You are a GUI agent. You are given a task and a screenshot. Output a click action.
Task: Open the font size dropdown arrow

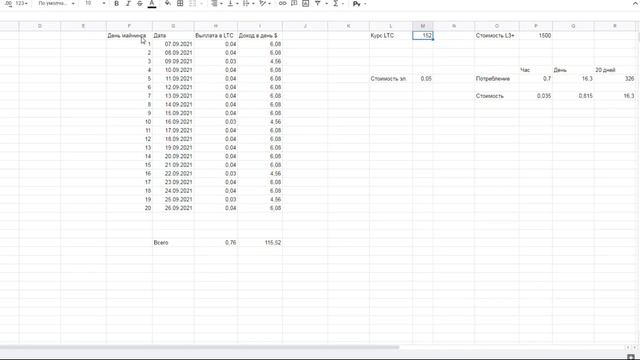pos(104,4)
